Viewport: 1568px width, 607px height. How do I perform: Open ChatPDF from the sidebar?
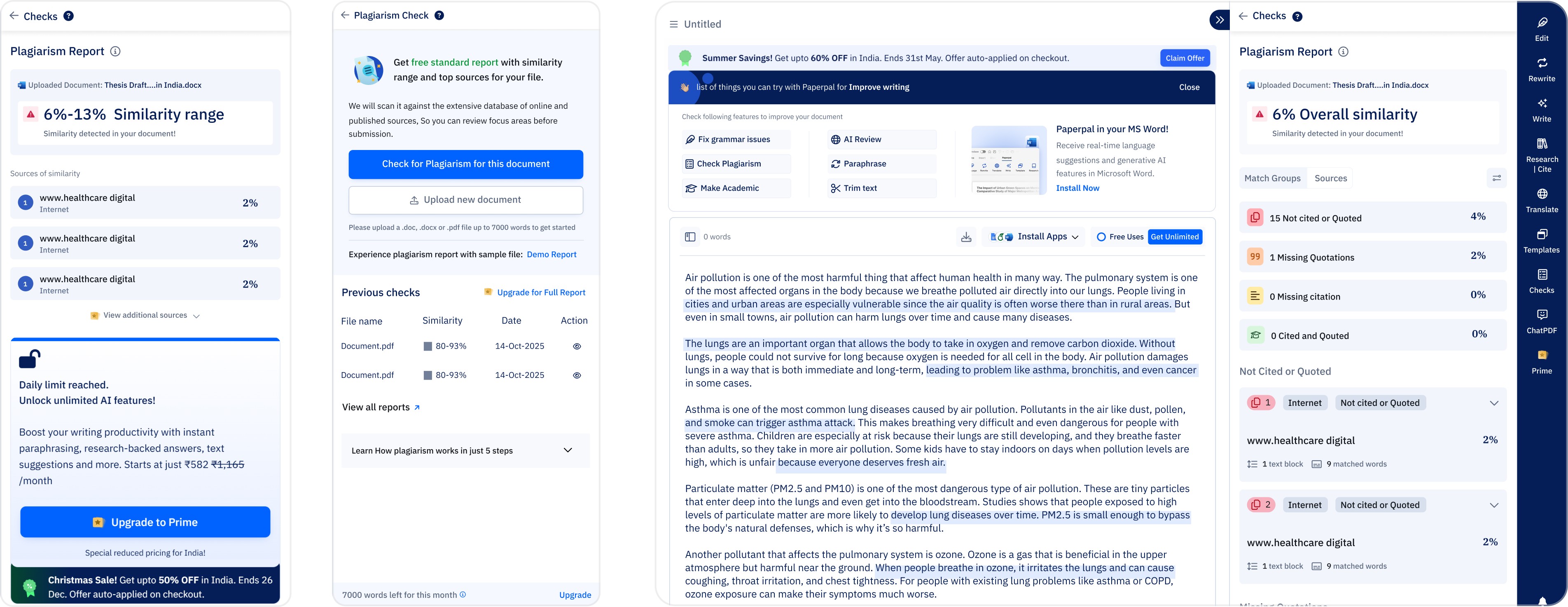coord(1541,321)
